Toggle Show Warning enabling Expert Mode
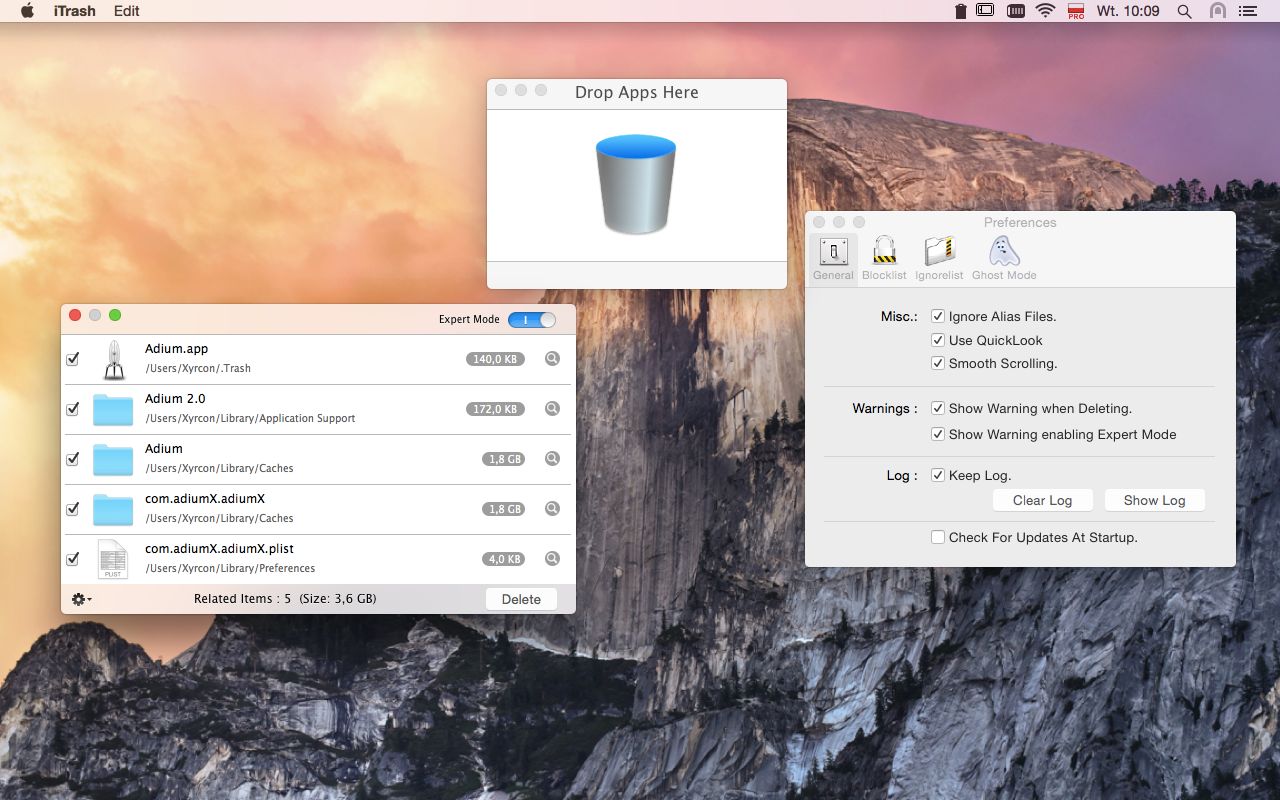The height and width of the screenshot is (800, 1280). (x=938, y=434)
